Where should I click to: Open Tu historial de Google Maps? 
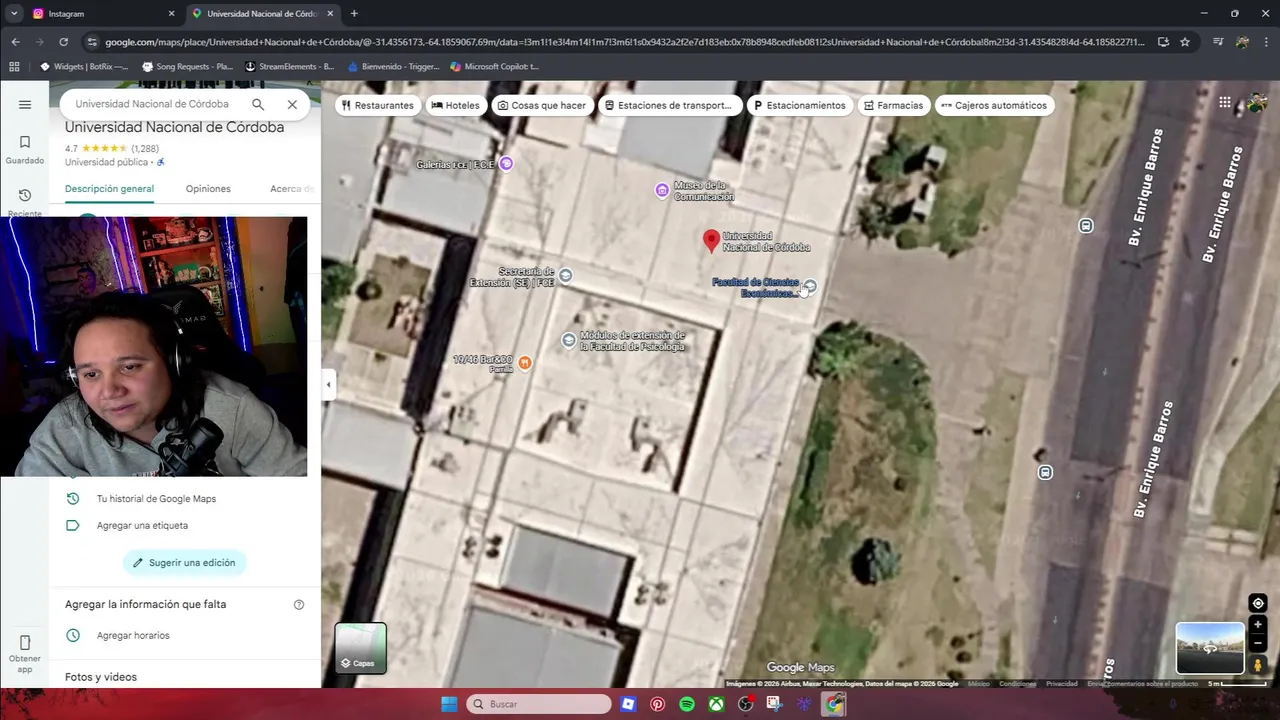[156, 498]
